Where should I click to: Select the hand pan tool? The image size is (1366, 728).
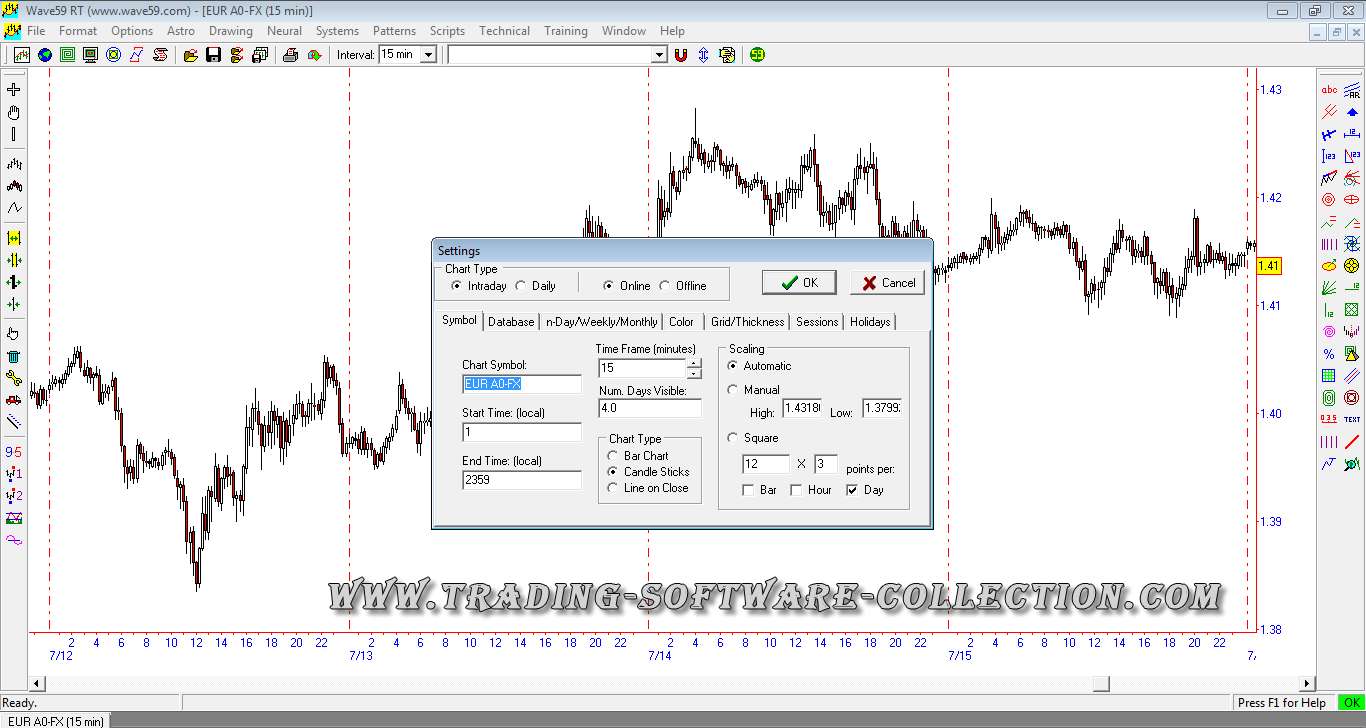14,112
